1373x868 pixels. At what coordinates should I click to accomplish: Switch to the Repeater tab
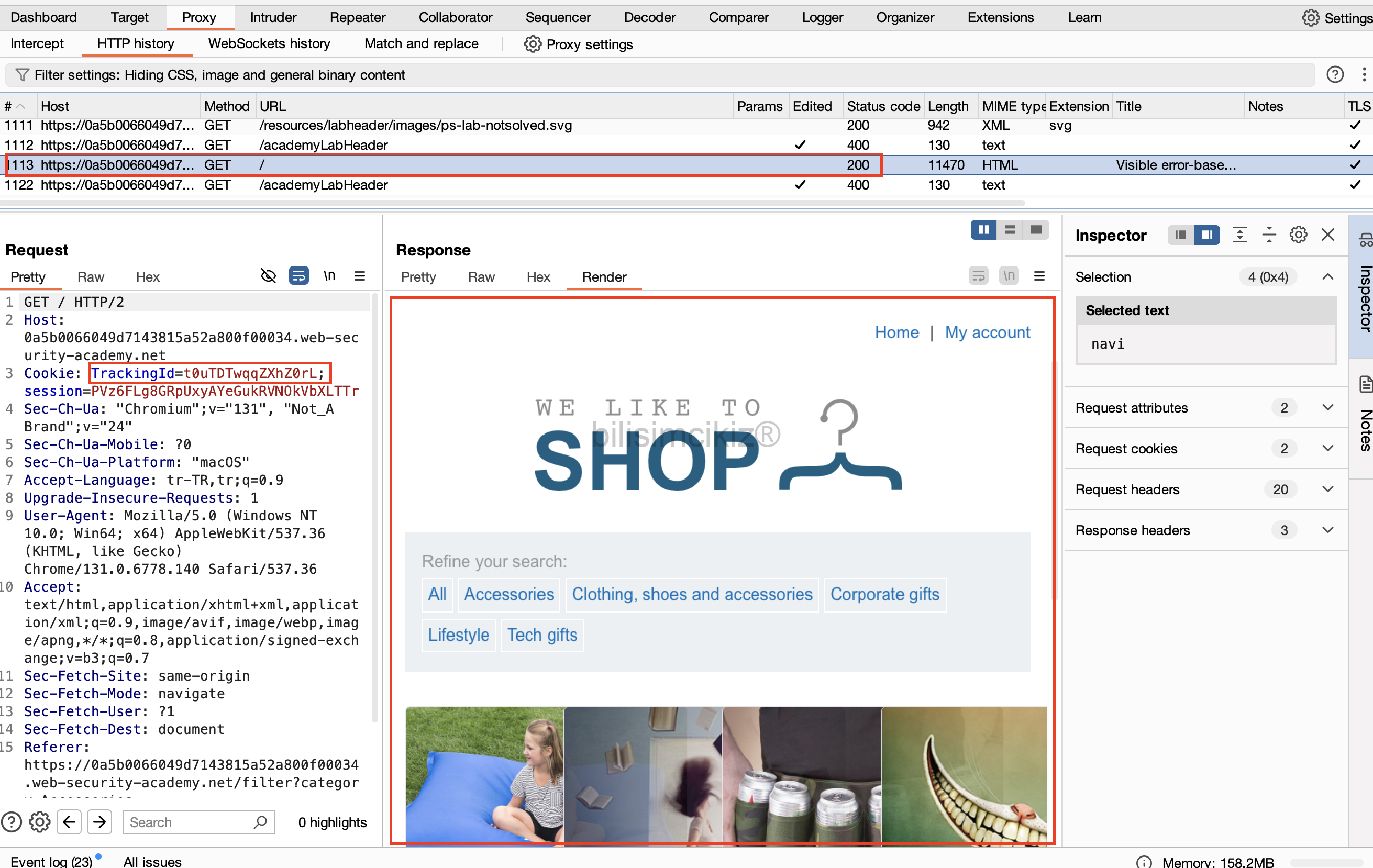[357, 17]
